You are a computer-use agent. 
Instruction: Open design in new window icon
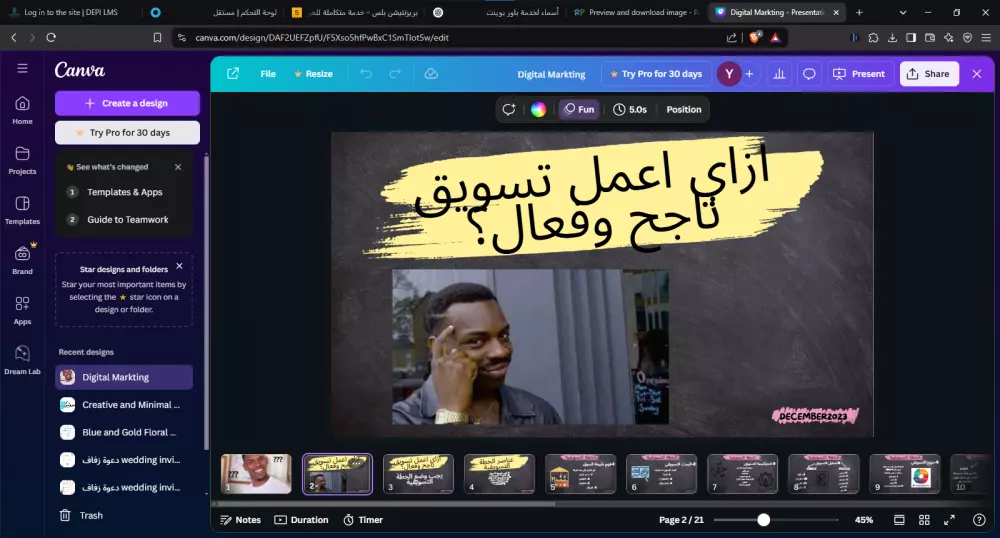[x=233, y=74]
